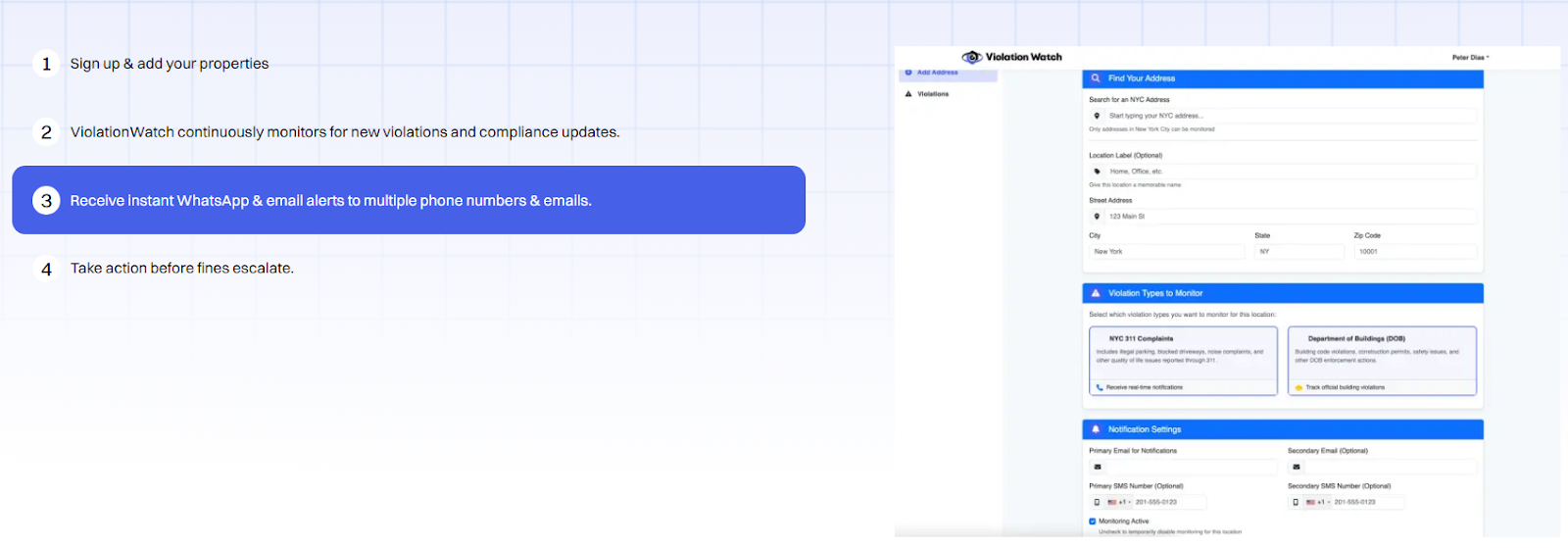The height and width of the screenshot is (548, 1568).
Task: Click the warning triangle icon beside Violations
Action: pyautogui.click(x=908, y=94)
